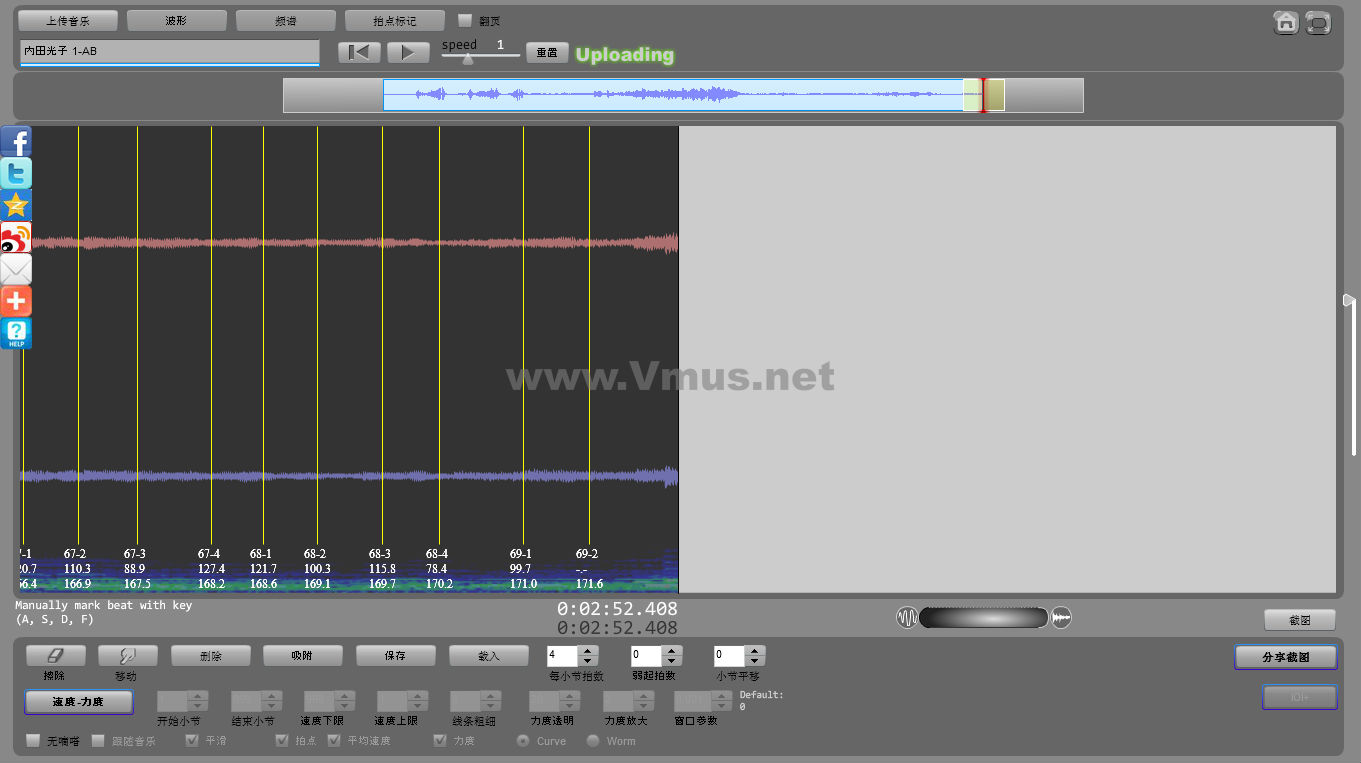
Task: Increase the 每小节拍数 beats-per-bar value
Action: 588,651
